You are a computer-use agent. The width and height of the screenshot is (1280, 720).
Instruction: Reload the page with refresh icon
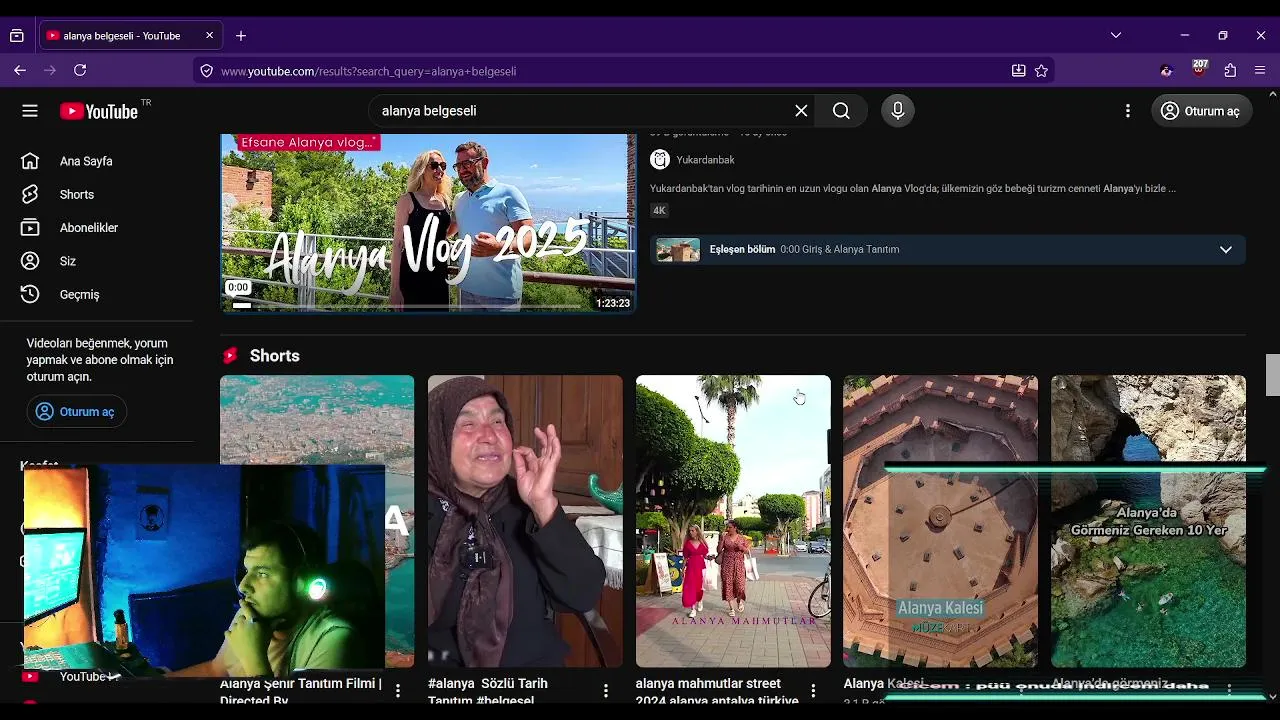80,70
